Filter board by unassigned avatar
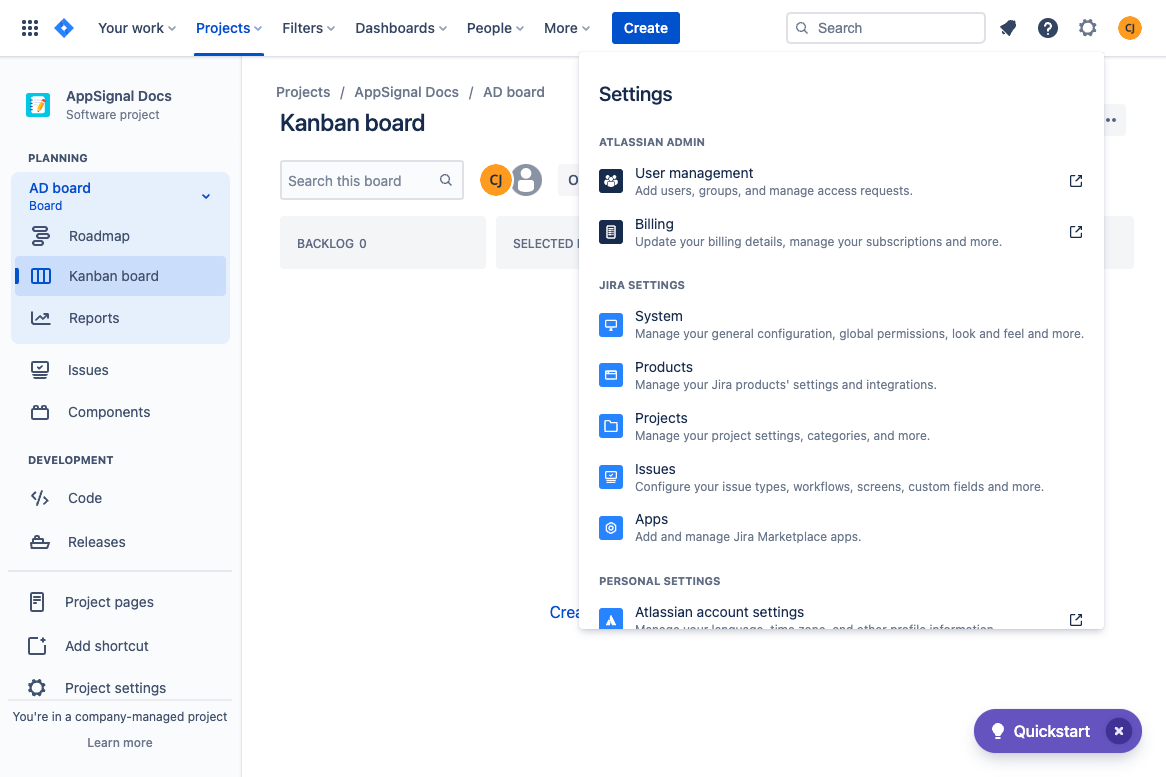1166x777 pixels. 526,180
